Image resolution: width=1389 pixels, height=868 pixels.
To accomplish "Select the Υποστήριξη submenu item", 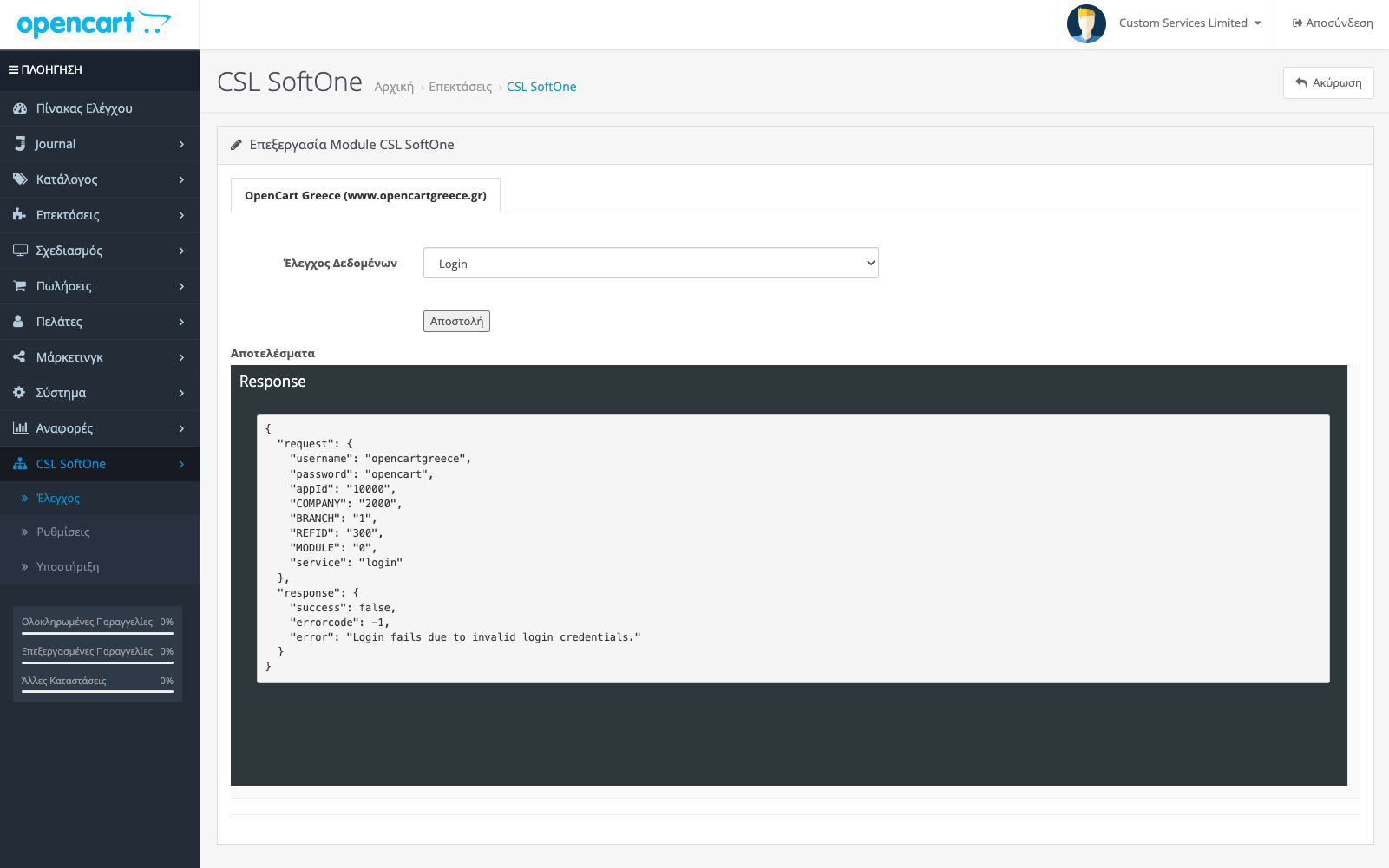I will tap(100, 567).
